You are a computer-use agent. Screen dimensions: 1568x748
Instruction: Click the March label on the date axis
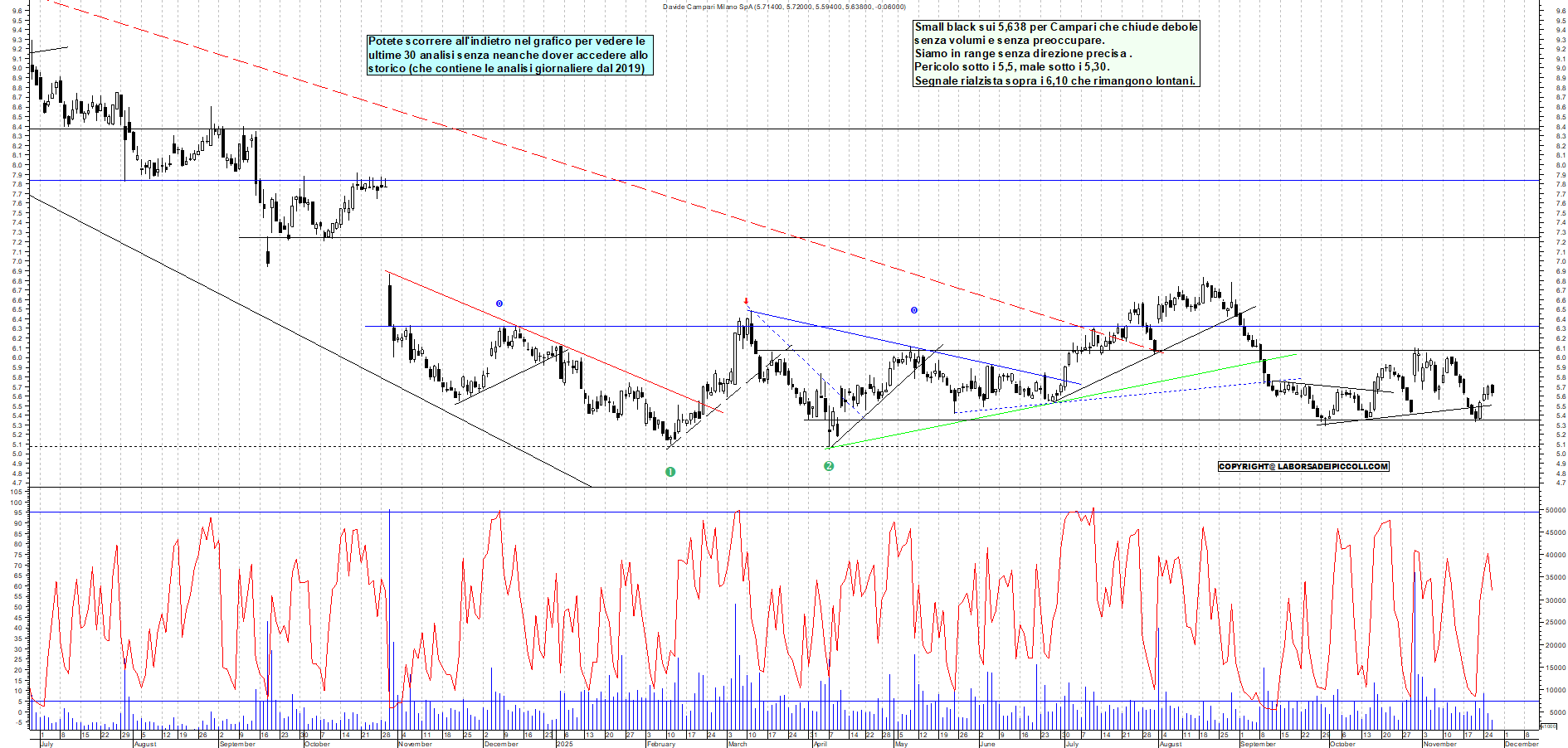pyautogui.click(x=737, y=744)
